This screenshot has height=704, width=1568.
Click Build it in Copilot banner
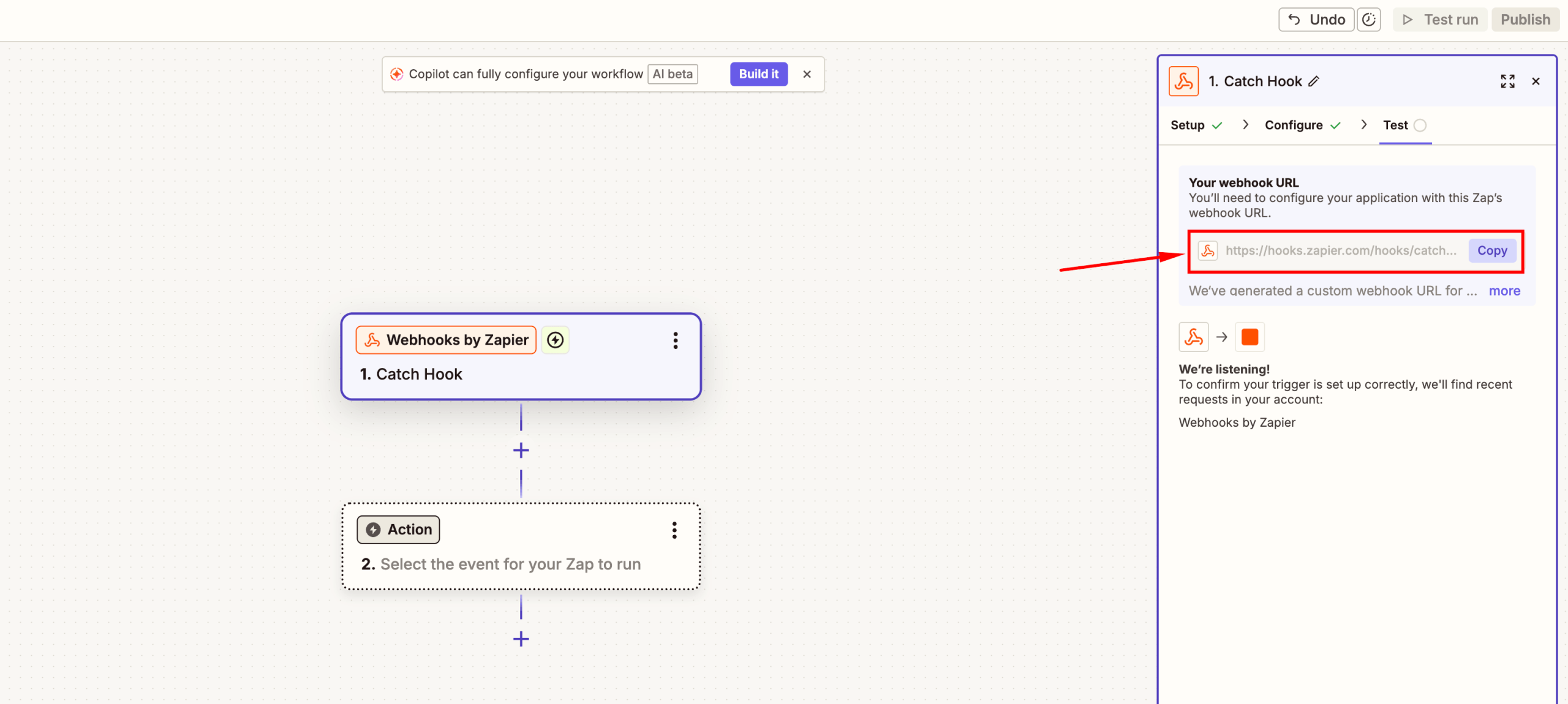coord(758,74)
